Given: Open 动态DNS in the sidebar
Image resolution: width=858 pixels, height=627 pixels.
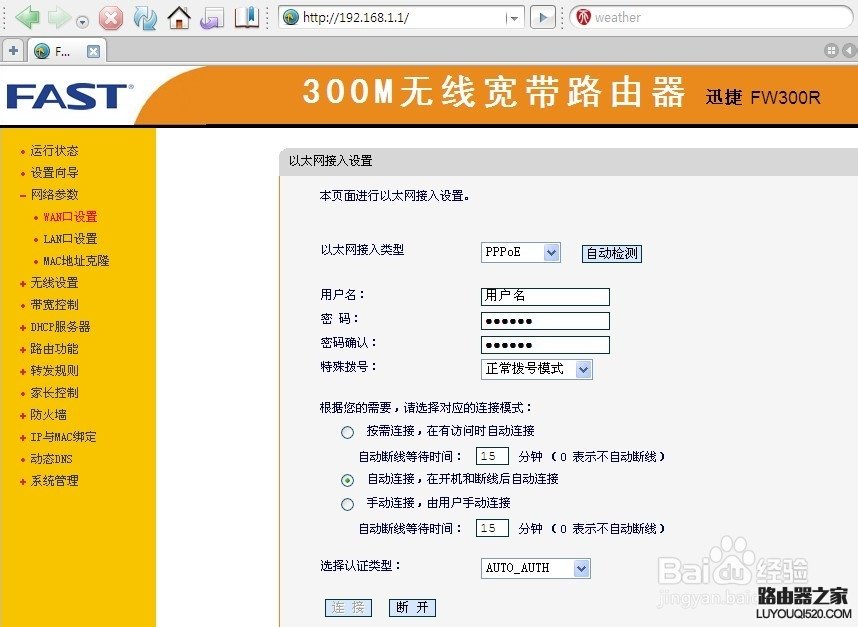Looking at the screenshot, I should [x=51, y=459].
